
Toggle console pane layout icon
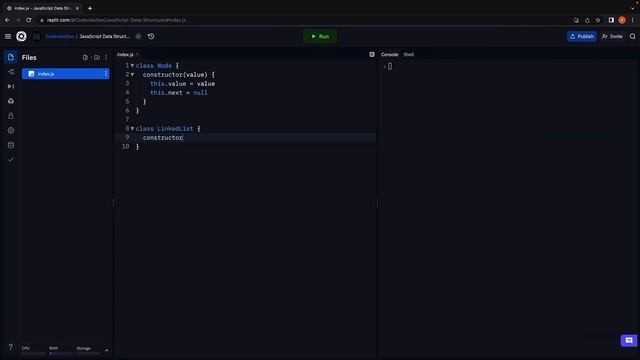pos(372,54)
